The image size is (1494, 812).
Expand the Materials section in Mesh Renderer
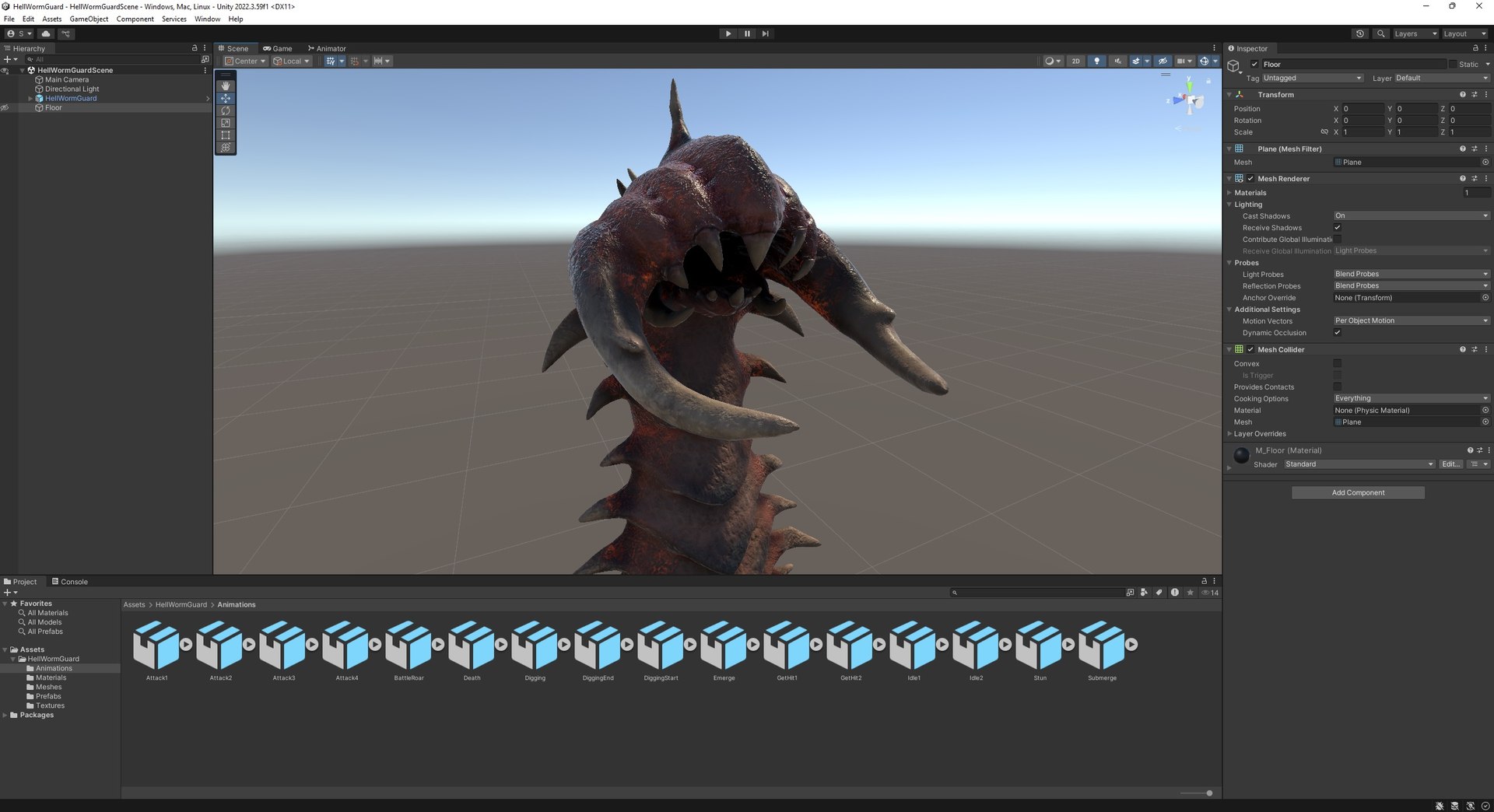click(x=1229, y=193)
